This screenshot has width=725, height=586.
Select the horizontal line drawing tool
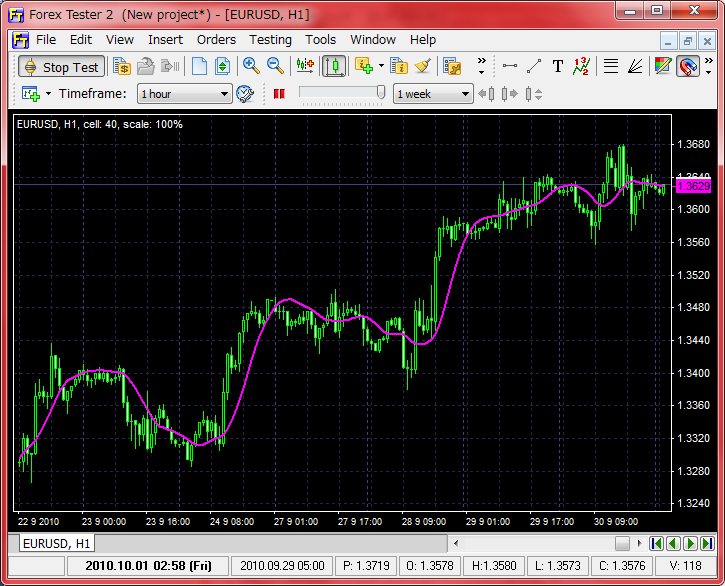[x=510, y=66]
